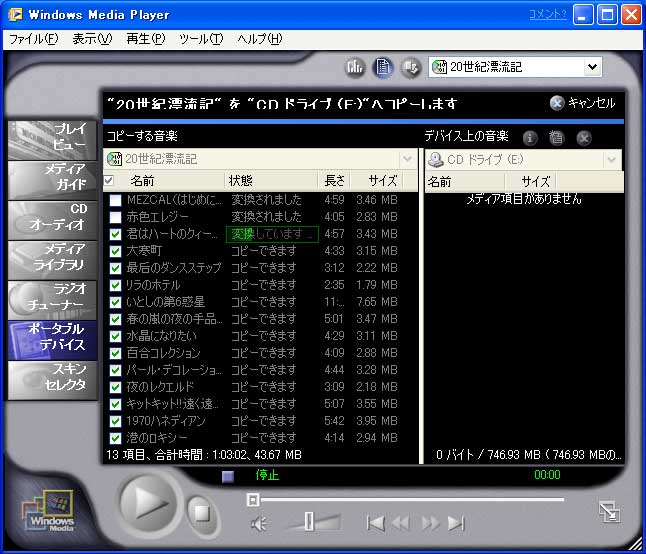Screen dimensions: 646x554
Task: Uncheck the 大寒町 track checkbox
Action: [115, 251]
